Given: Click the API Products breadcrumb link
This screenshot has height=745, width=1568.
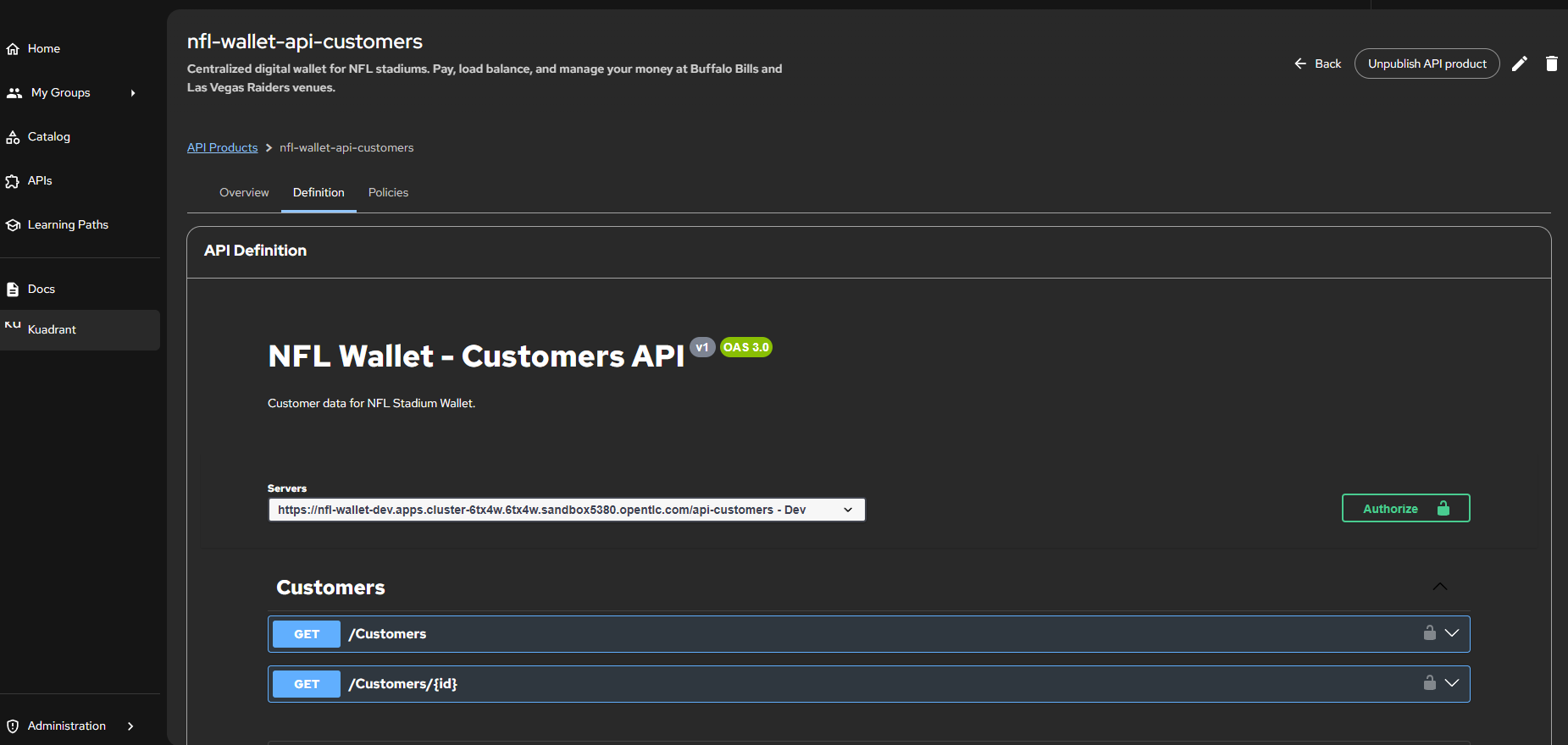Looking at the screenshot, I should [x=222, y=148].
